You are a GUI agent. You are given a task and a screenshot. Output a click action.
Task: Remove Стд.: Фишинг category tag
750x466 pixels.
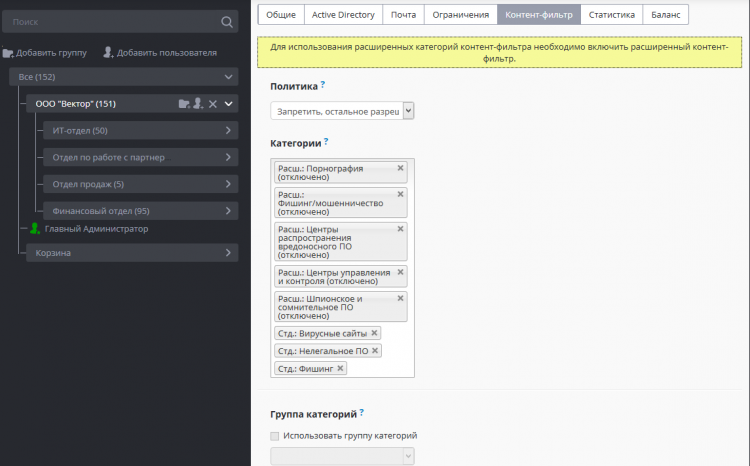point(341,368)
